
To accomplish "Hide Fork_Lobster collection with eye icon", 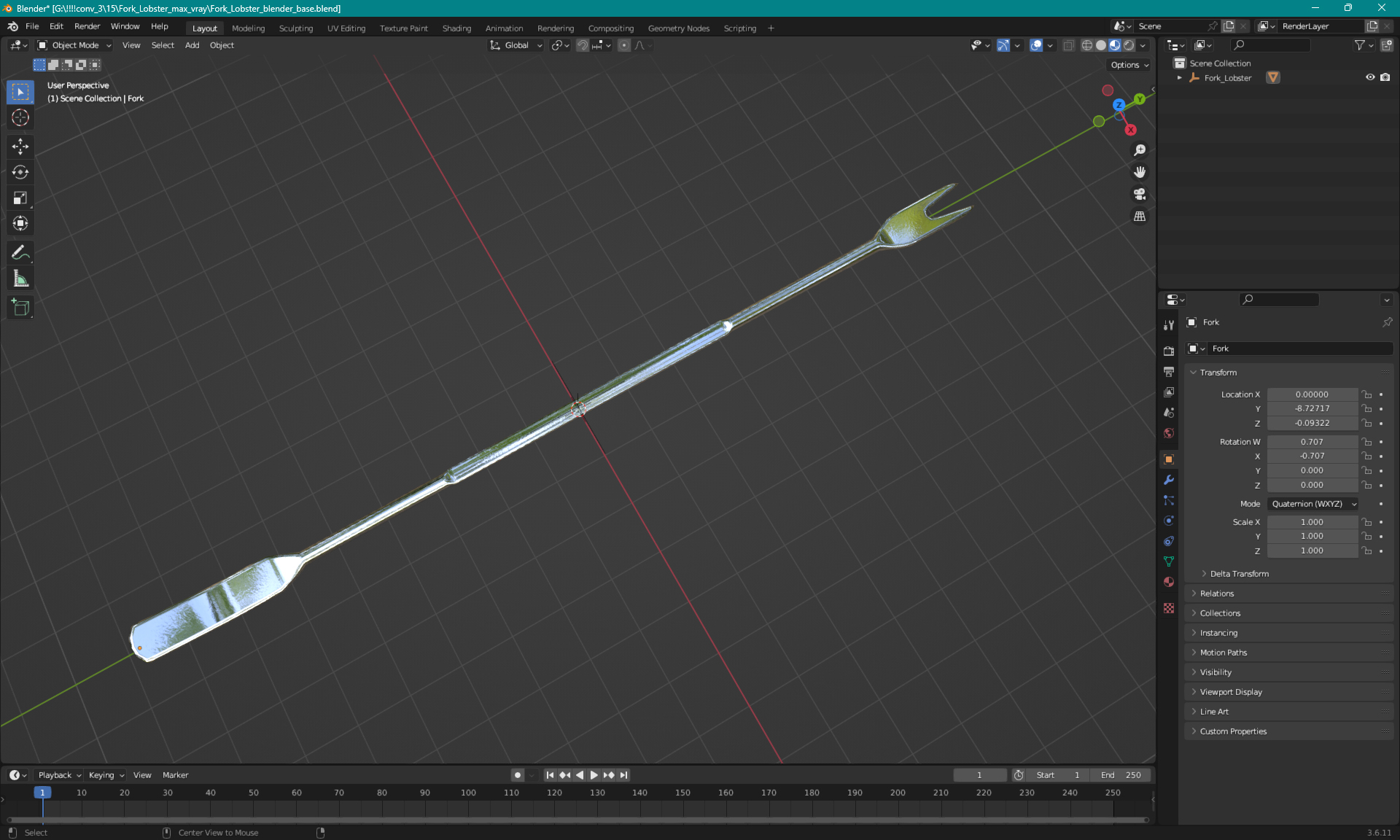I will click(1370, 77).
